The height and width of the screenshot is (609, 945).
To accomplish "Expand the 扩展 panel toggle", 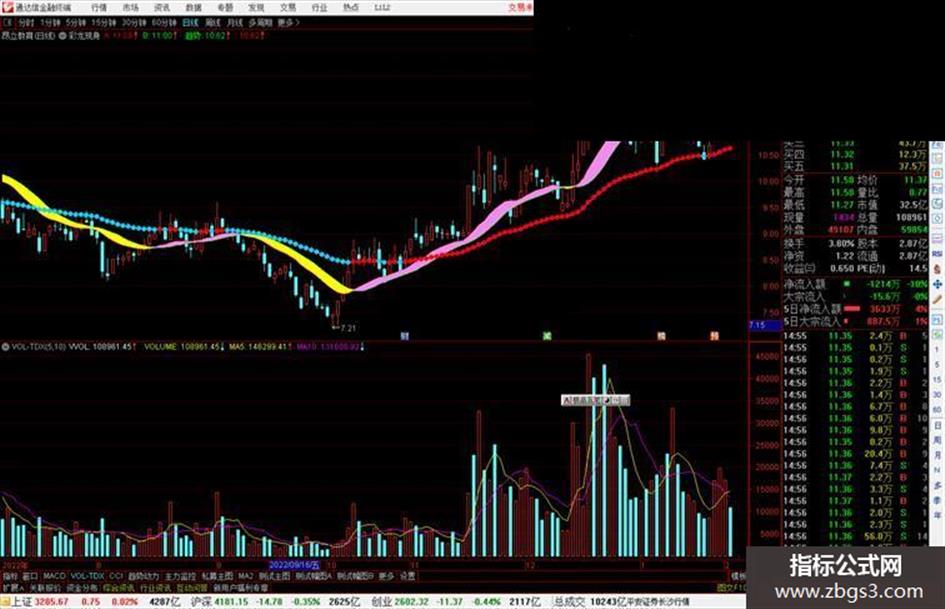I will pos(13,587).
